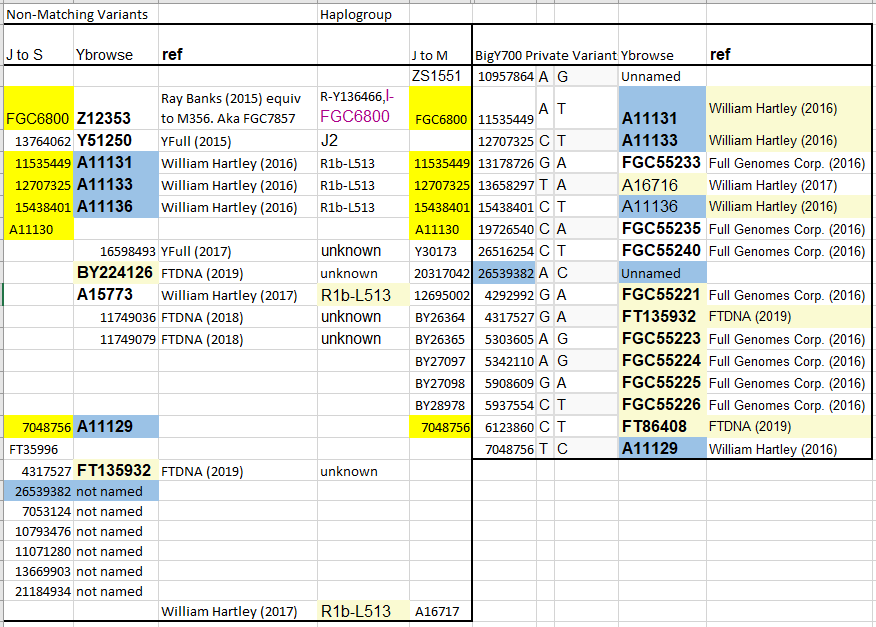Select the bold A11129 cell in right table
Viewport: 876px width, 627px height.
[662, 449]
